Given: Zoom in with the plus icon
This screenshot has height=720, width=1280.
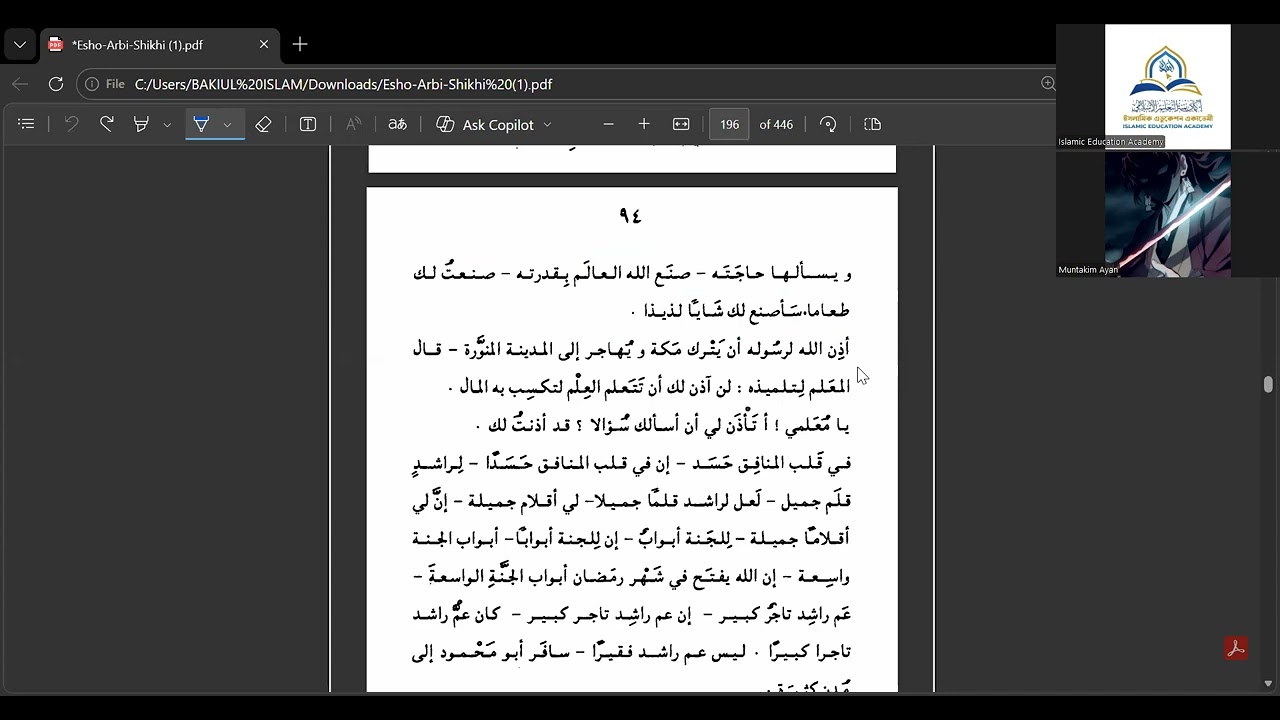Looking at the screenshot, I should [644, 124].
